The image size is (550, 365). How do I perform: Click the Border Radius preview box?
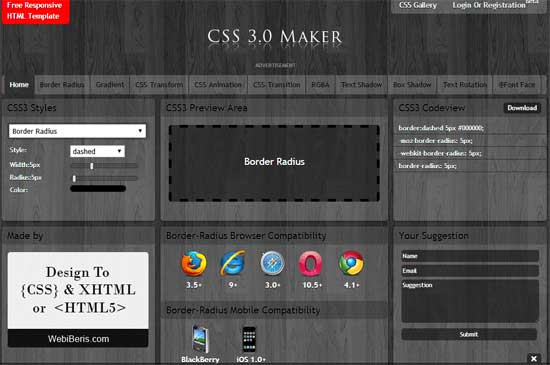point(274,163)
